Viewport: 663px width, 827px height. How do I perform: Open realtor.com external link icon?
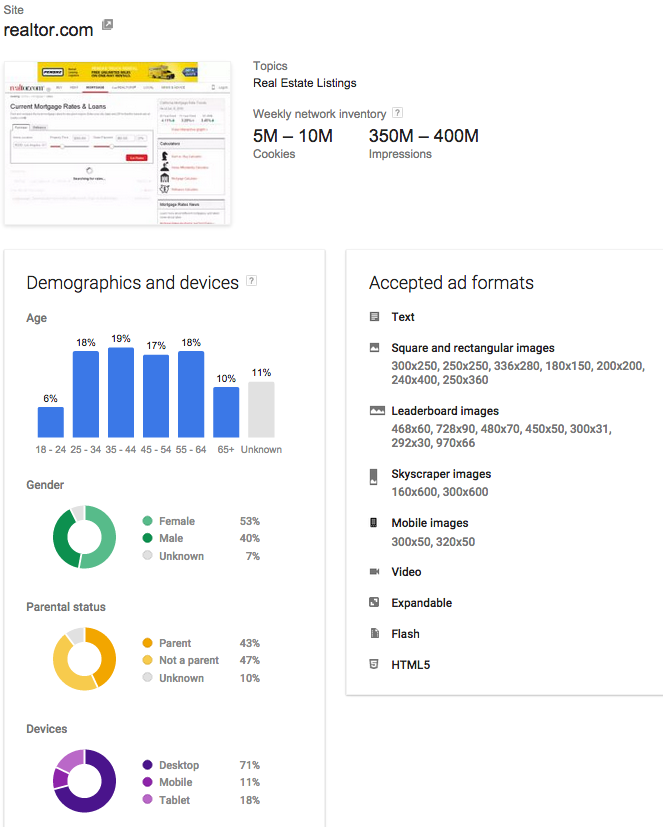pos(108,25)
